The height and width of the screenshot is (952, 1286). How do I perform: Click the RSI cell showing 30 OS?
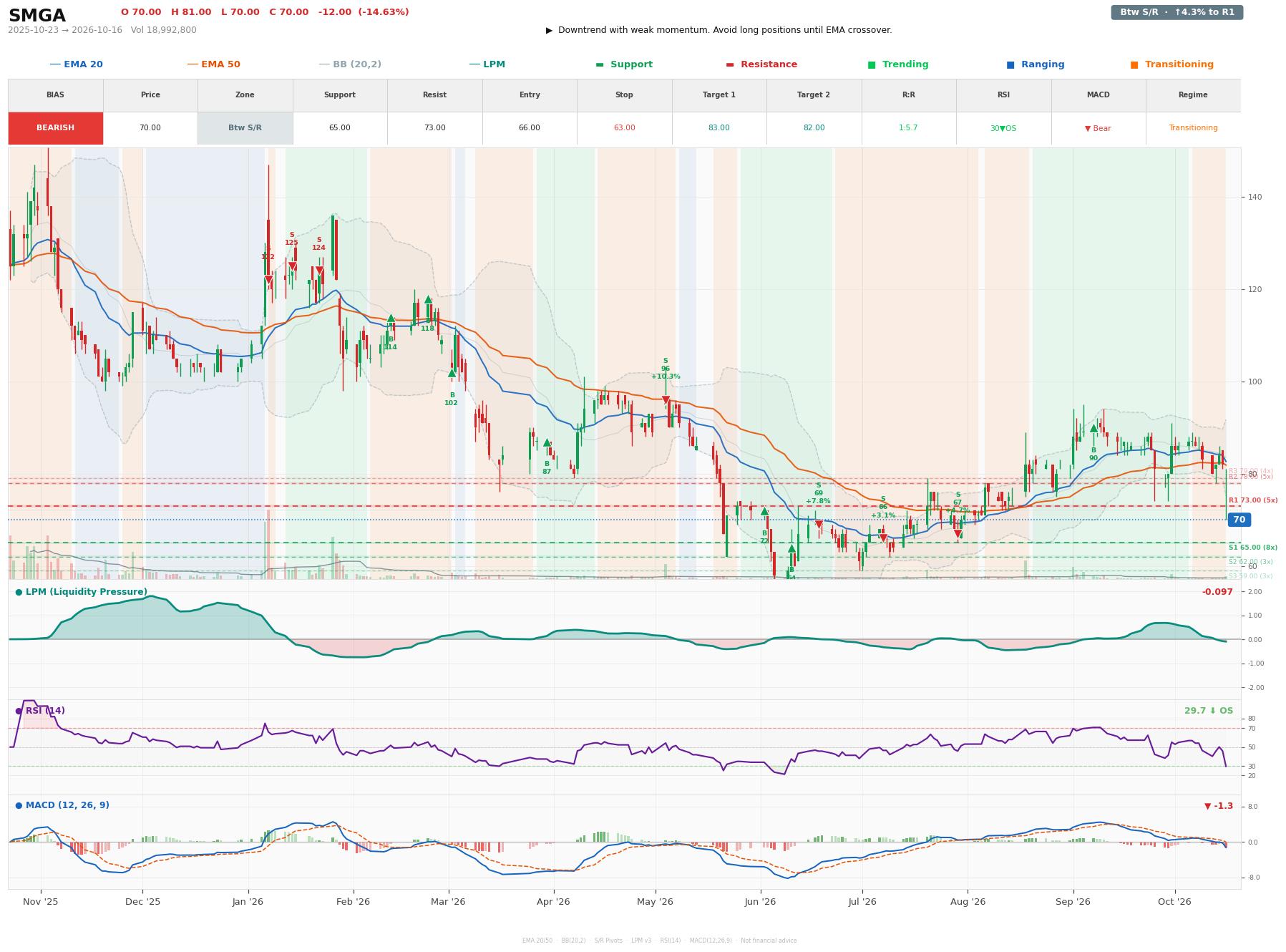tap(1003, 128)
